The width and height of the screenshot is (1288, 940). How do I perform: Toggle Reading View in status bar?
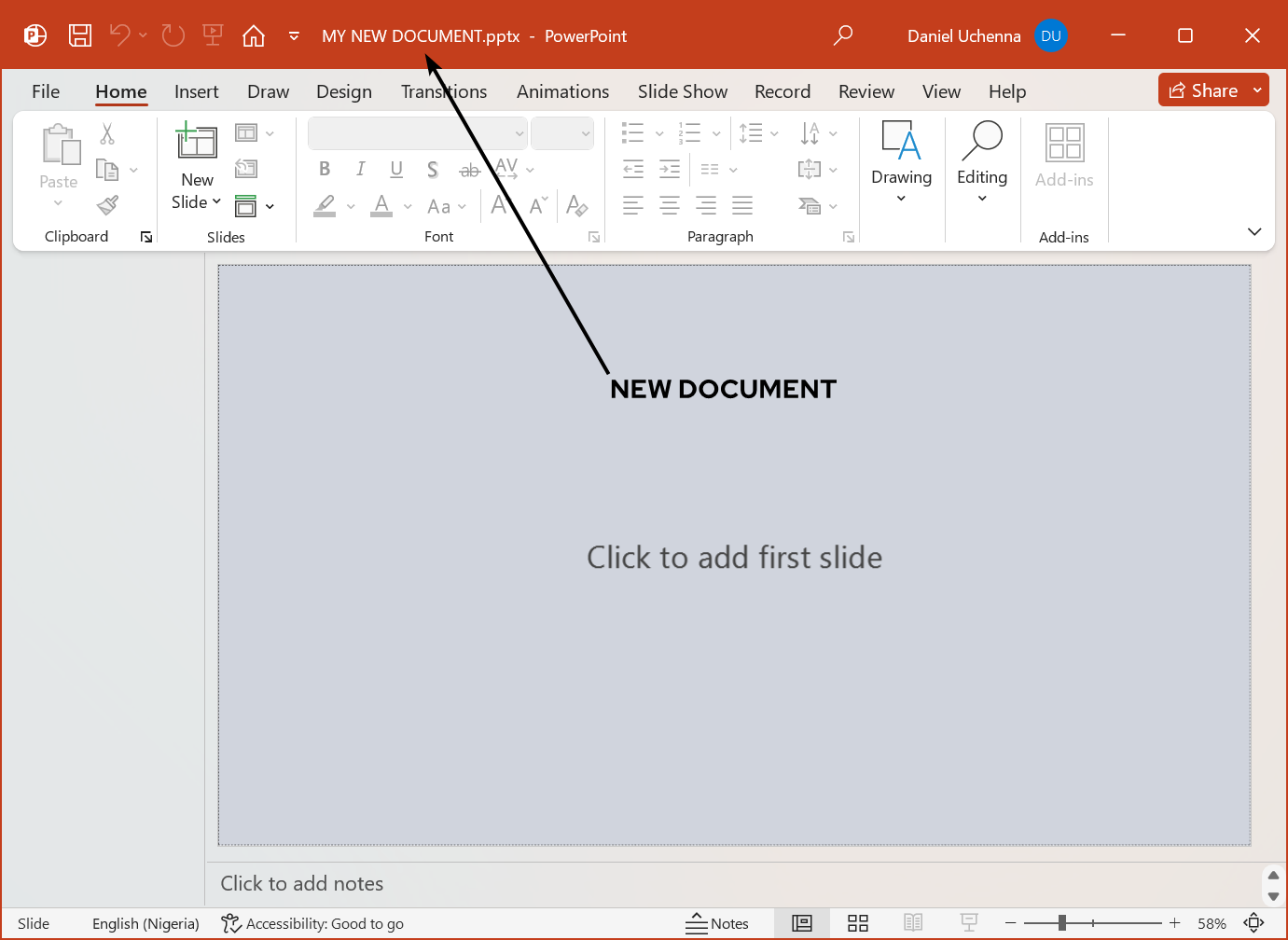pyautogui.click(x=913, y=923)
